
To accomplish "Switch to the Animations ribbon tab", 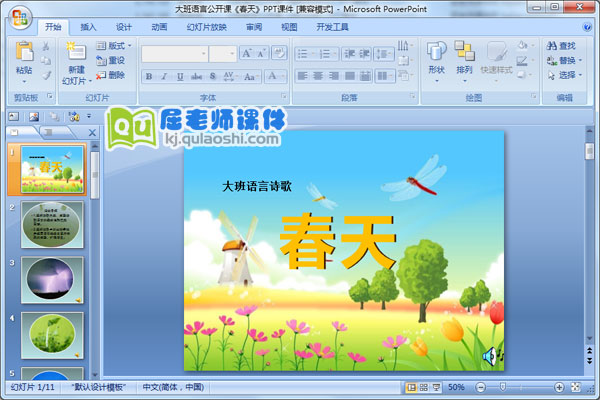I will coord(159,27).
